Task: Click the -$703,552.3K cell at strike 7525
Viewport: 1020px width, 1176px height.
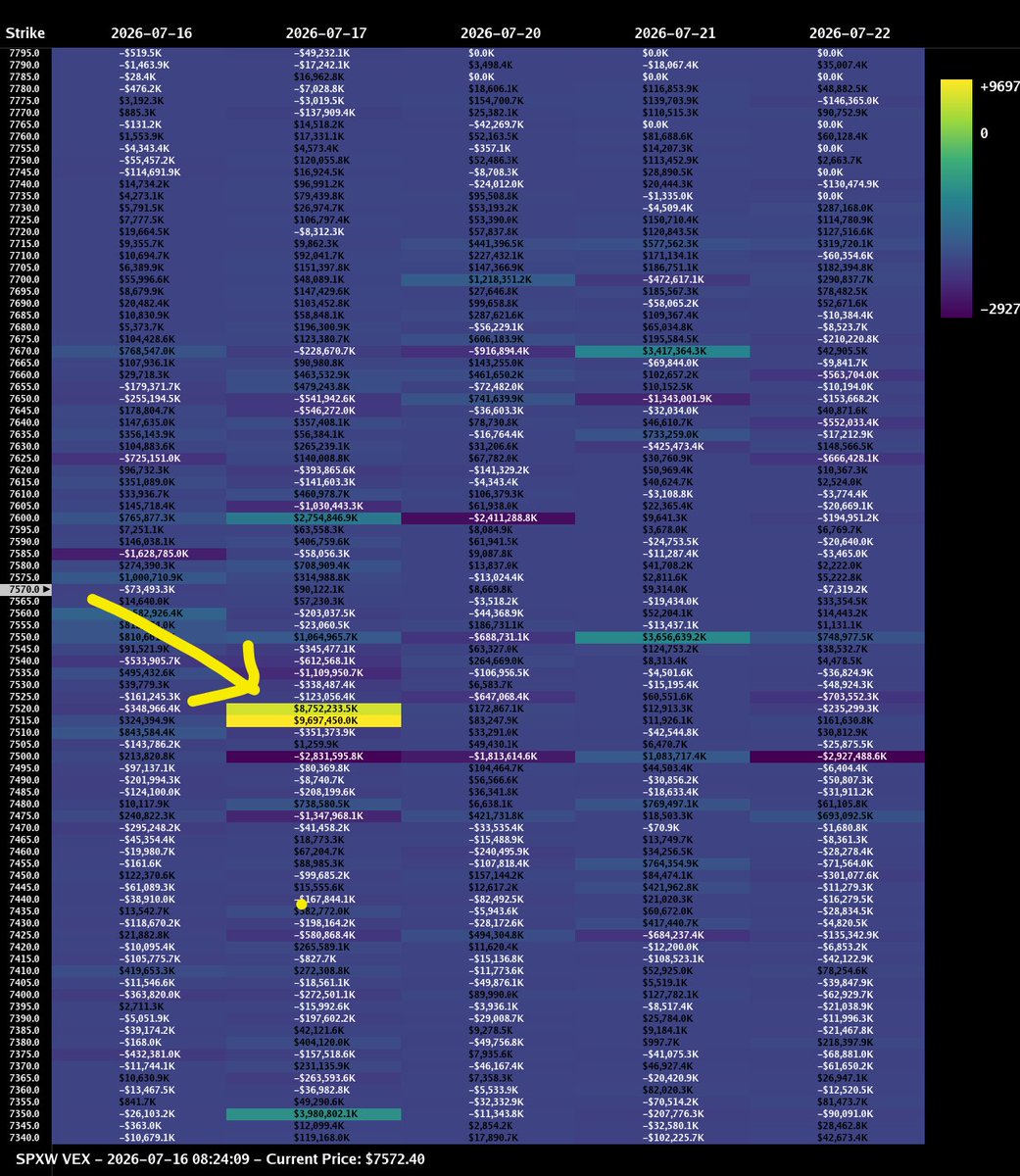Action: (x=838, y=697)
